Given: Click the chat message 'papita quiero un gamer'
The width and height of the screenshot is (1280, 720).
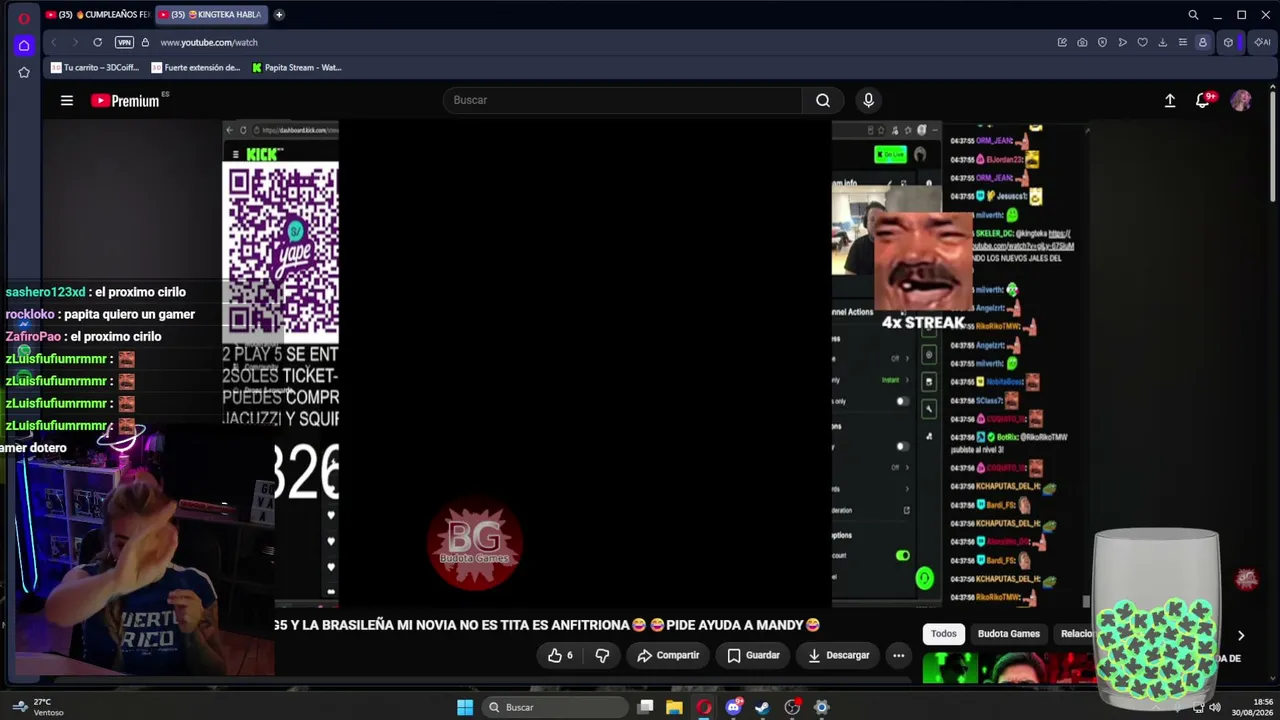Looking at the screenshot, I should coord(129,314).
